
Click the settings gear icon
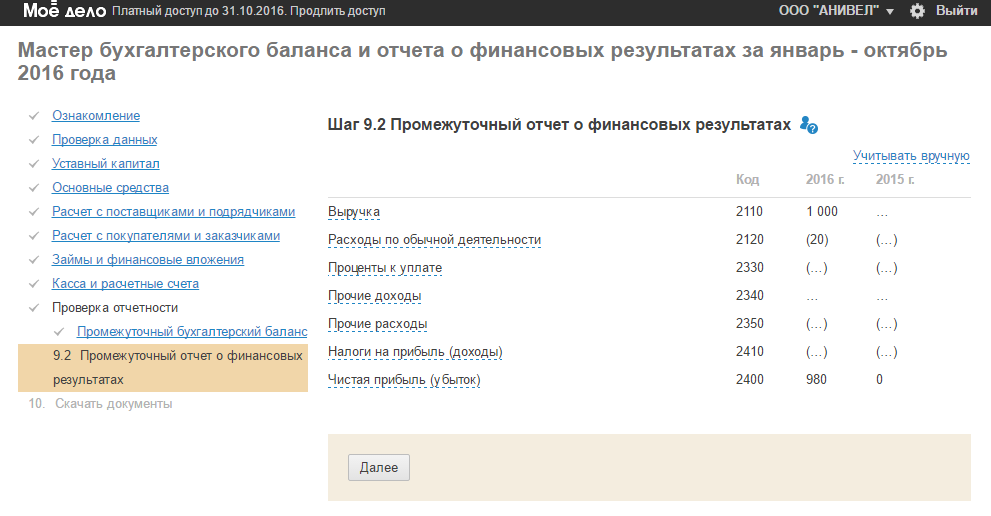[x=917, y=11]
